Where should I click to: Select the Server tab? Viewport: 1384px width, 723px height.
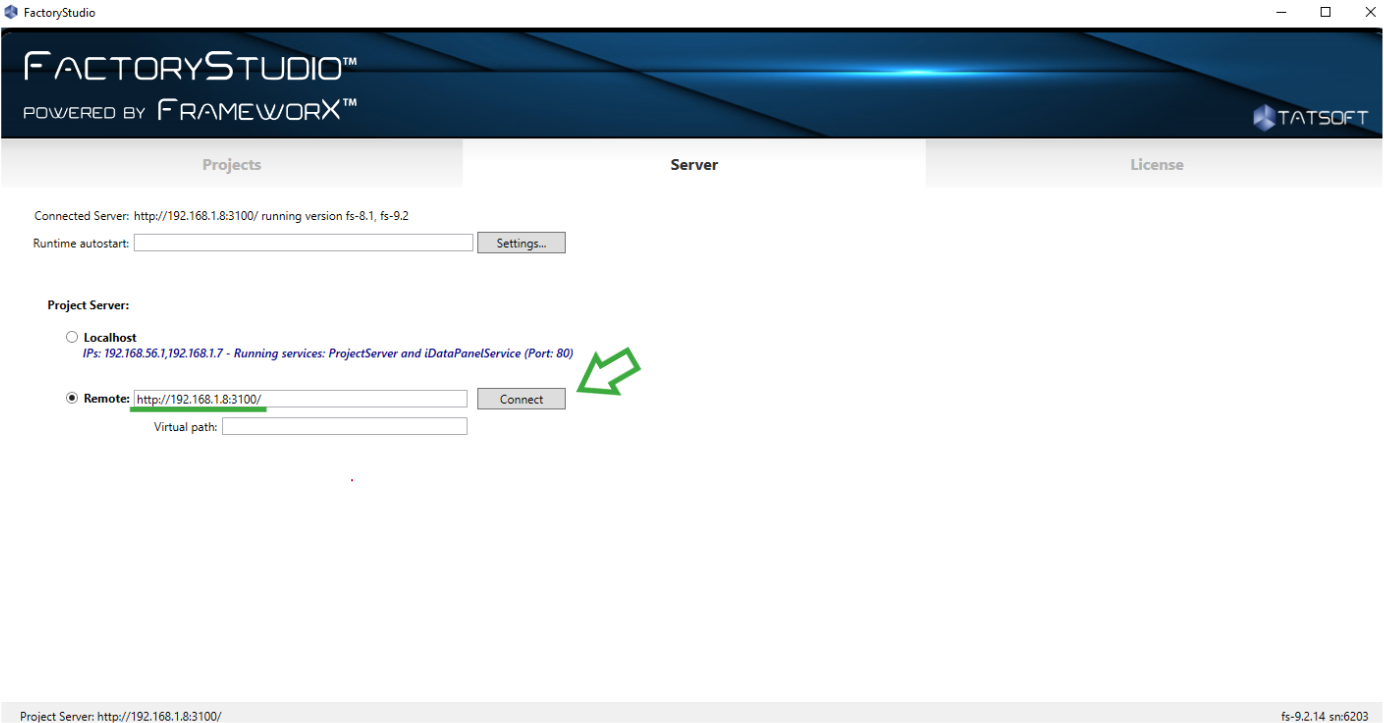pyautogui.click(x=694, y=164)
